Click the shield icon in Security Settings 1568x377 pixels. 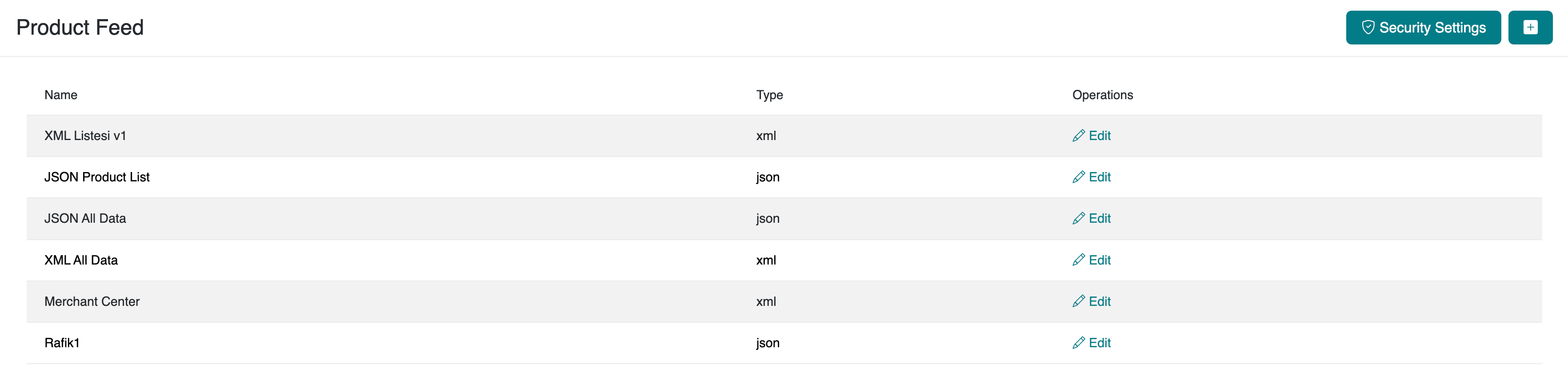(x=1368, y=28)
